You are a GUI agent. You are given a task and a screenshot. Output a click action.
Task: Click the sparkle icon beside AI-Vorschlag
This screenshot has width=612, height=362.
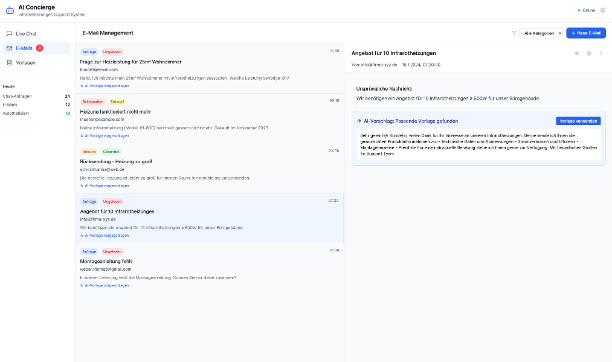pyautogui.click(x=359, y=121)
